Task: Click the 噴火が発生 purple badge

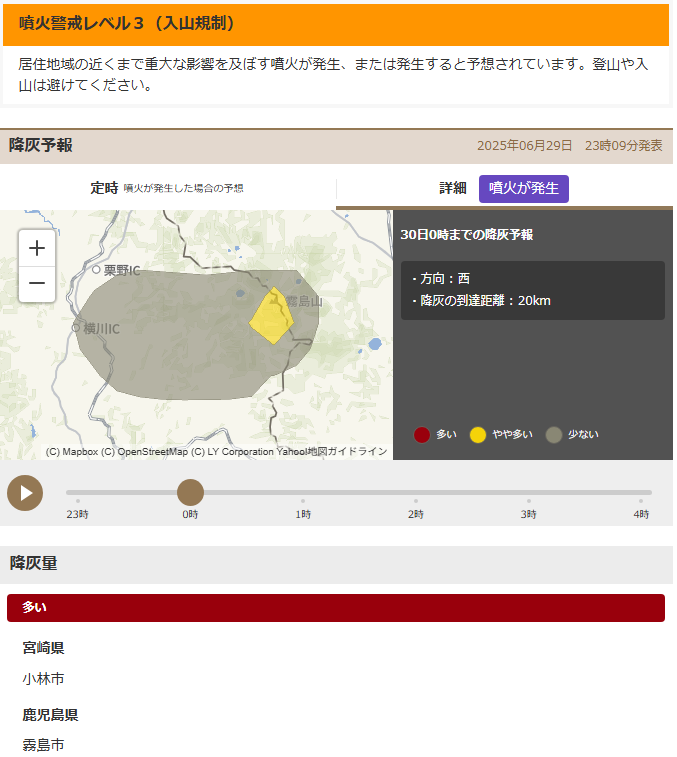Action: [x=523, y=188]
